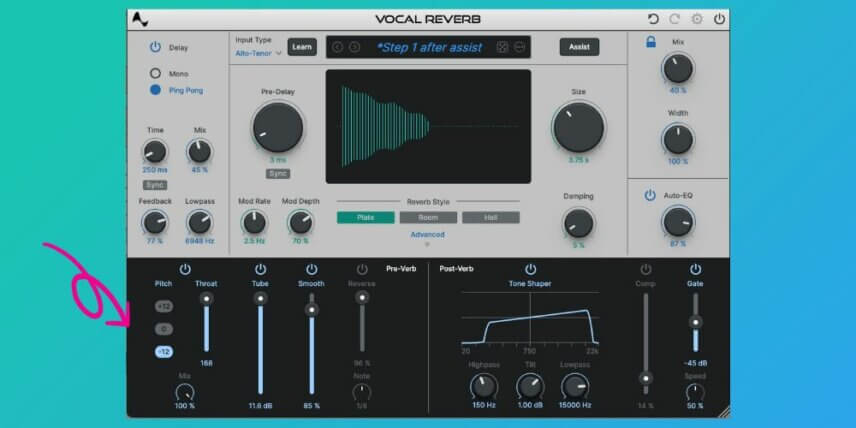Viewport: 856px width, 428px height.
Task: Toggle the Tube power button
Action: tap(260, 269)
